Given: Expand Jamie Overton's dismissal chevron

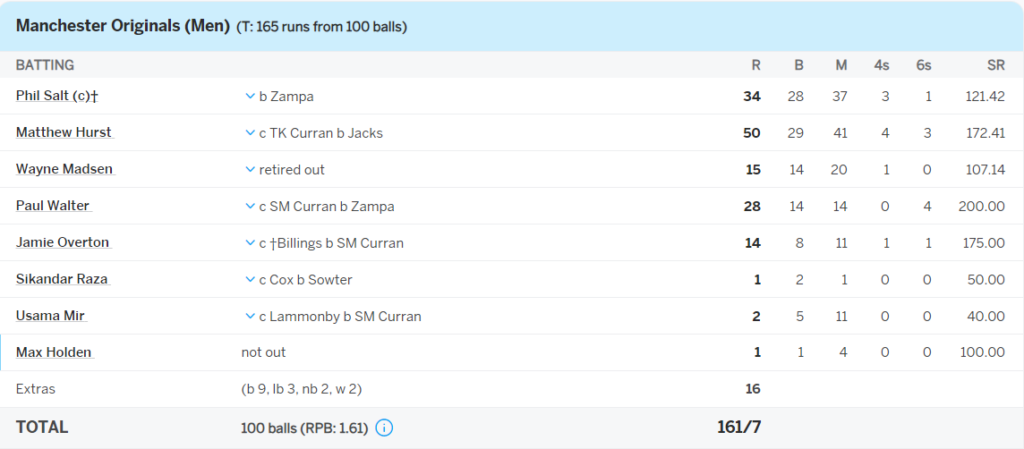Looking at the screenshot, I should [x=250, y=243].
